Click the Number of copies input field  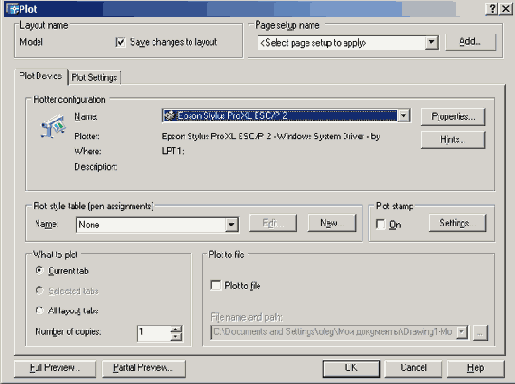tap(154, 333)
